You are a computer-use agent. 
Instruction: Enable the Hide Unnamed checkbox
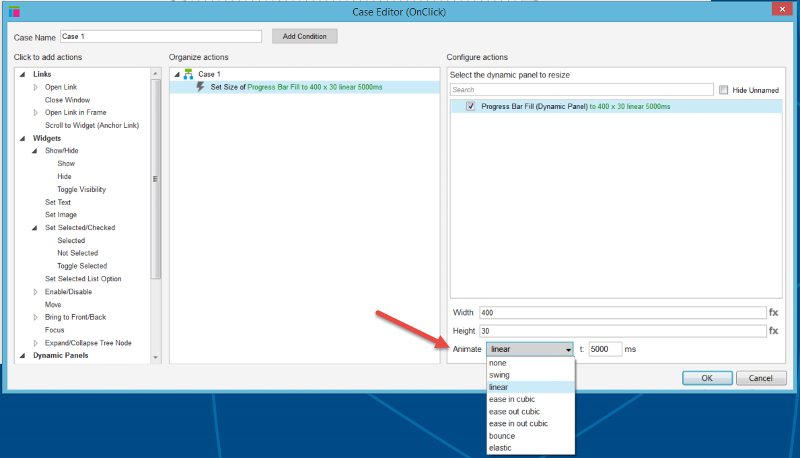click(724, 90)
